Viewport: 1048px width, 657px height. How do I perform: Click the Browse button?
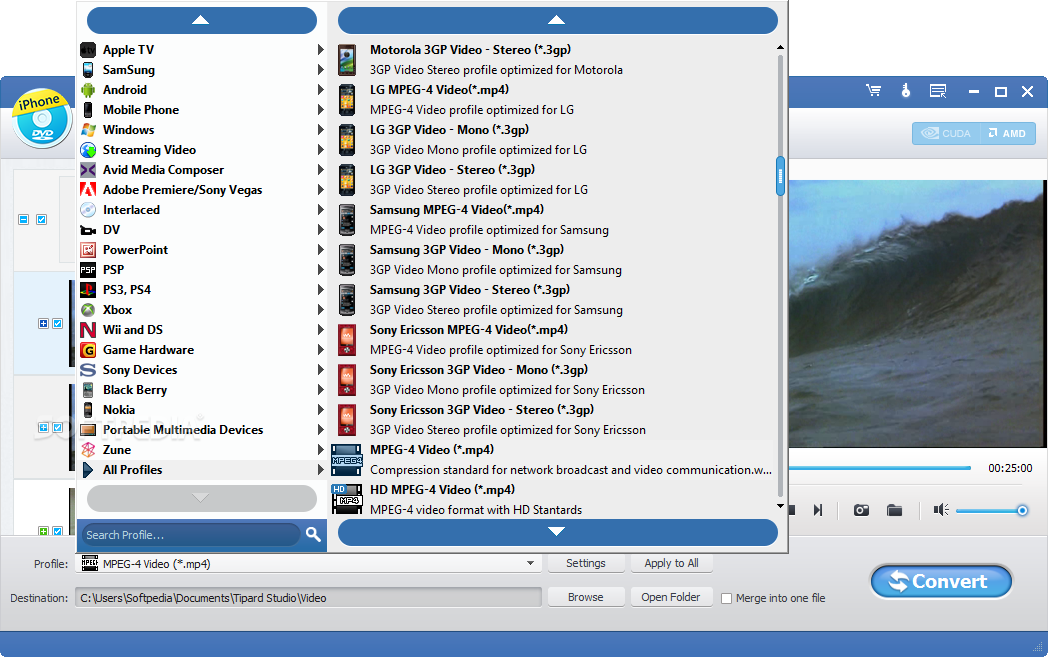(x=585, y=597)
